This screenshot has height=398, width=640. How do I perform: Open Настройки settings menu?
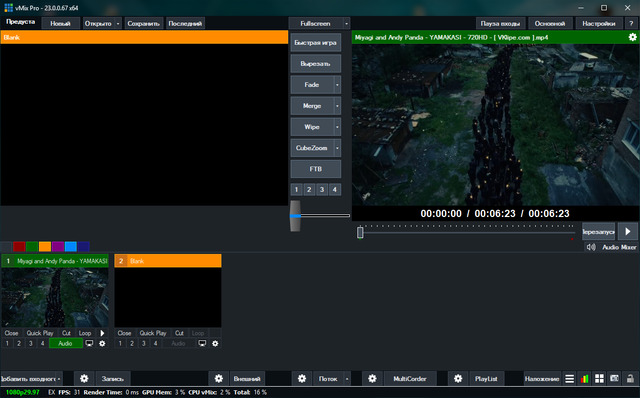click(x=598, y=23)
